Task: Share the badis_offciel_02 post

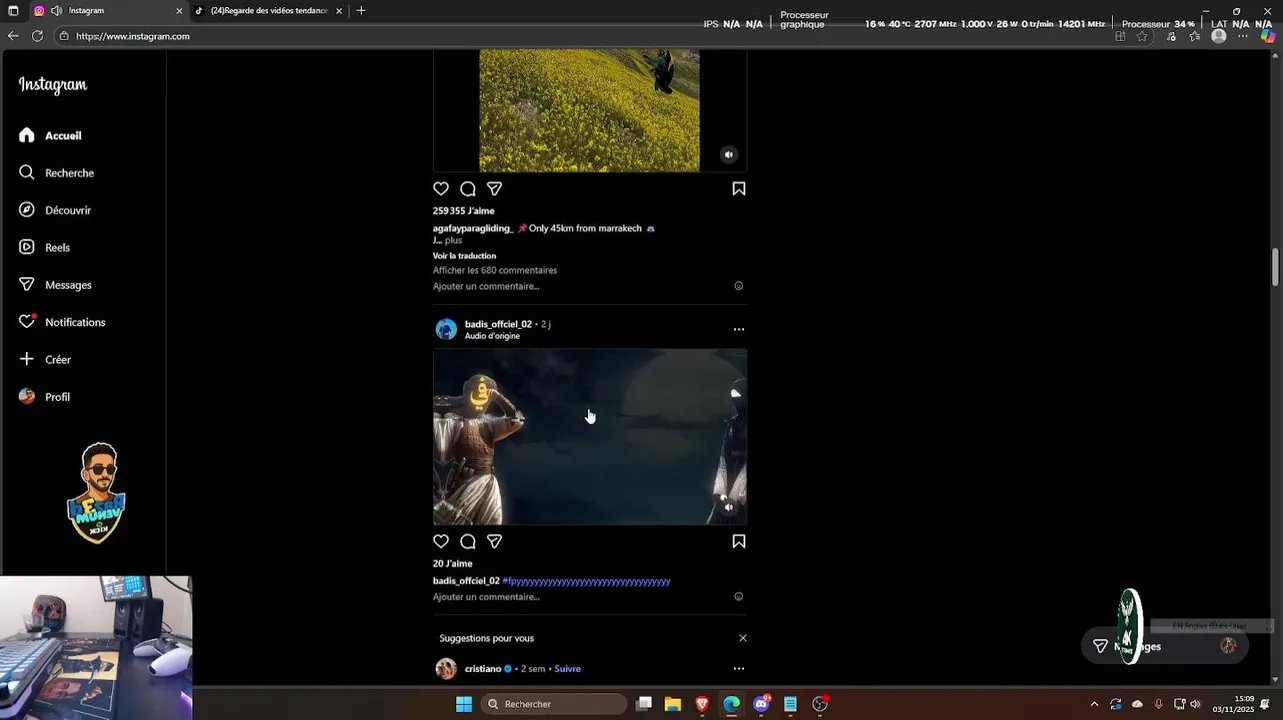Action: [494, 541]
